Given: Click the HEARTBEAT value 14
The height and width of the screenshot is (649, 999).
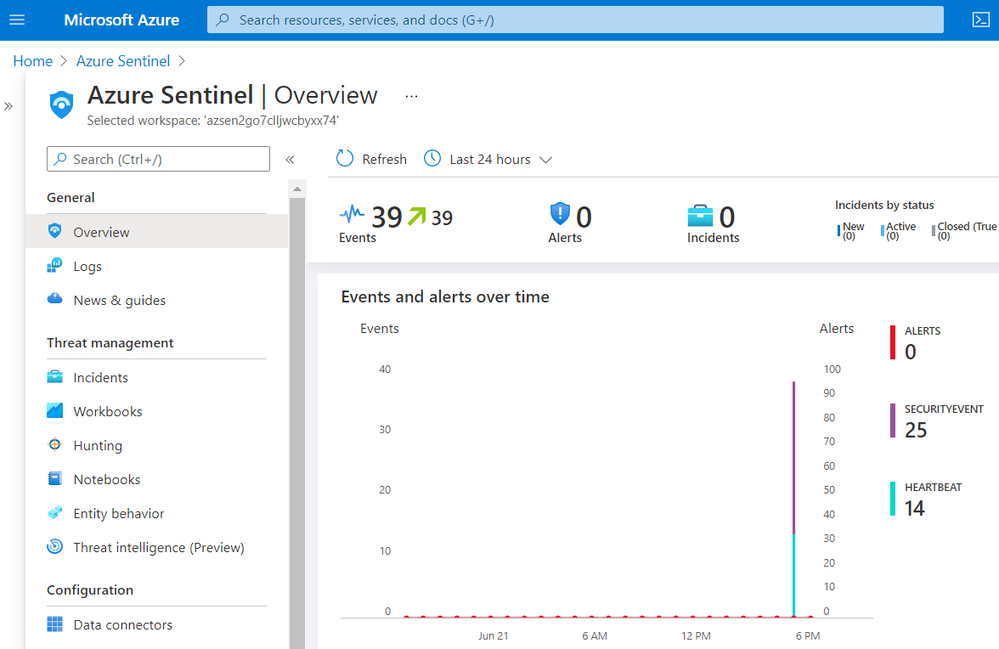Looking at the screenshot, I should (914, 508).
